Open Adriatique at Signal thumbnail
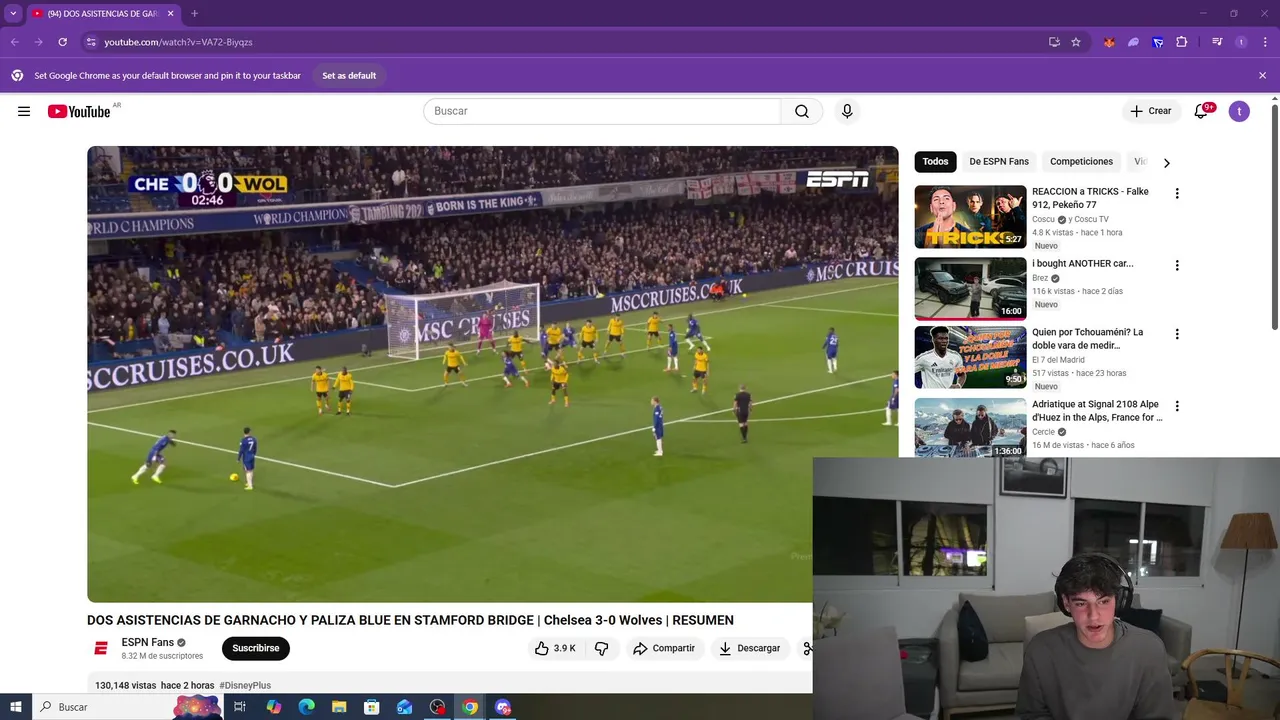Screen dimensions: 1280x720 970,428
